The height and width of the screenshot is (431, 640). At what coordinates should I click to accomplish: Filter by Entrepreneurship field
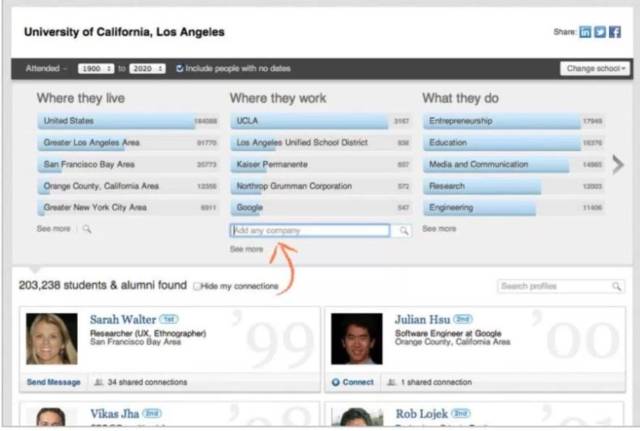click(513, 121)
